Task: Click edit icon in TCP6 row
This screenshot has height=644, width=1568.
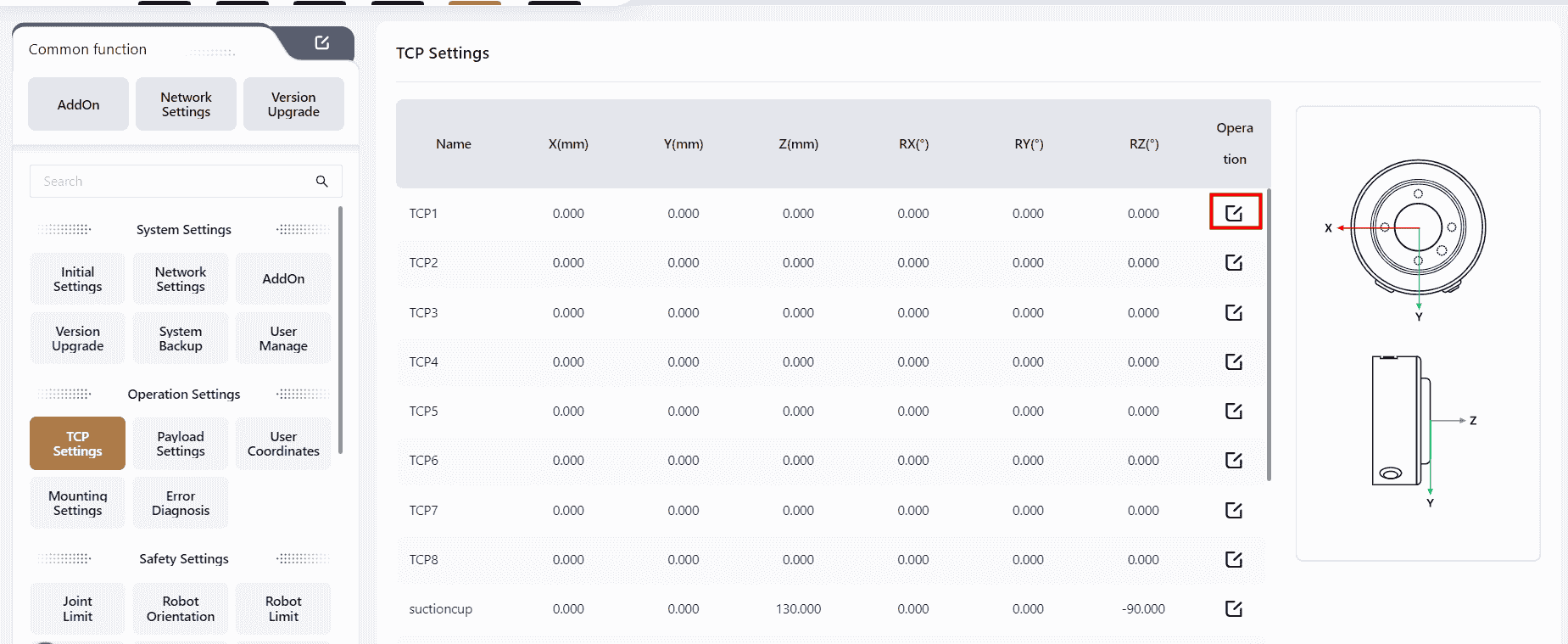Action: click(x=1234, y=461)
